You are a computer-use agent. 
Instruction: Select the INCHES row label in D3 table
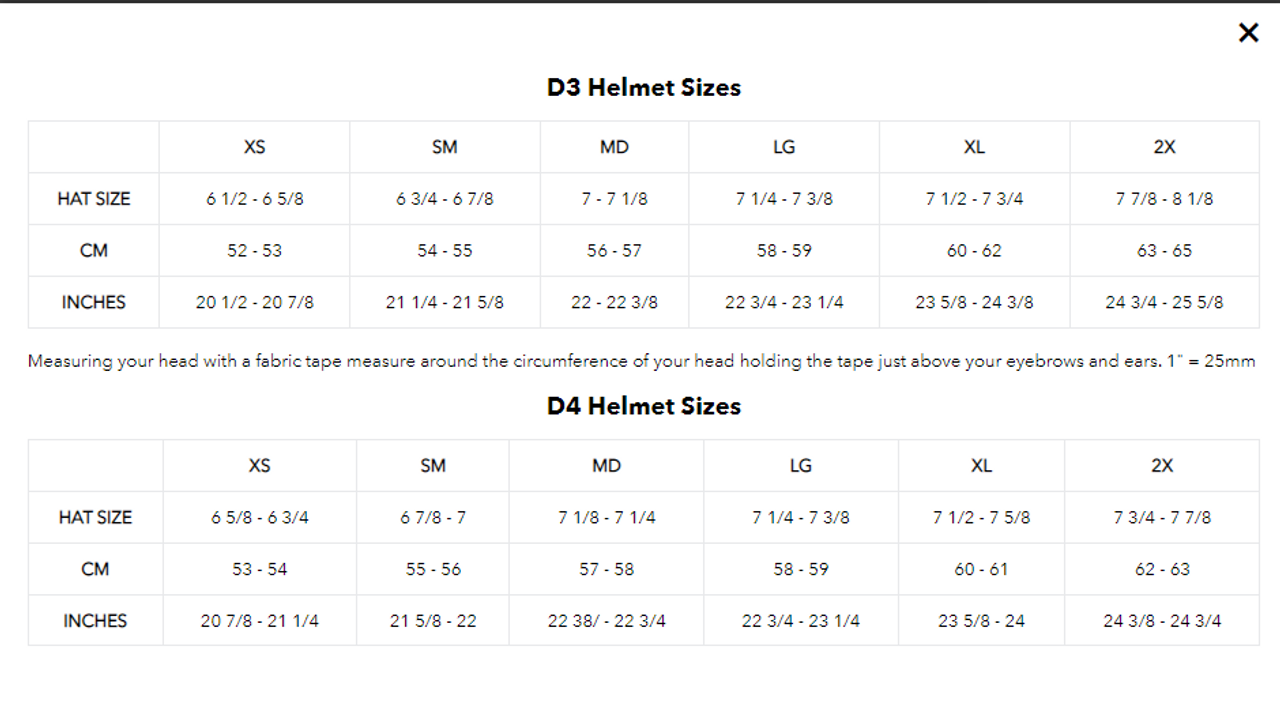click(x=93, y=302)
